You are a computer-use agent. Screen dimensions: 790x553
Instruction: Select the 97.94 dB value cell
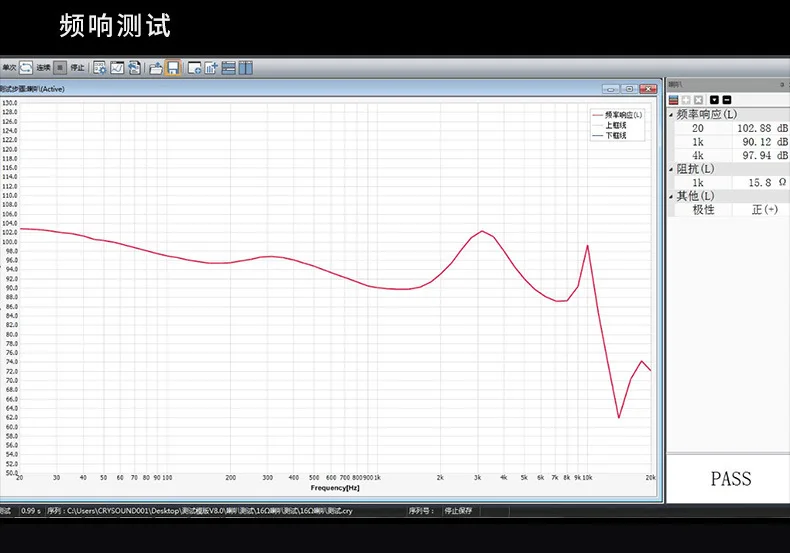click(x=762, y=156)
